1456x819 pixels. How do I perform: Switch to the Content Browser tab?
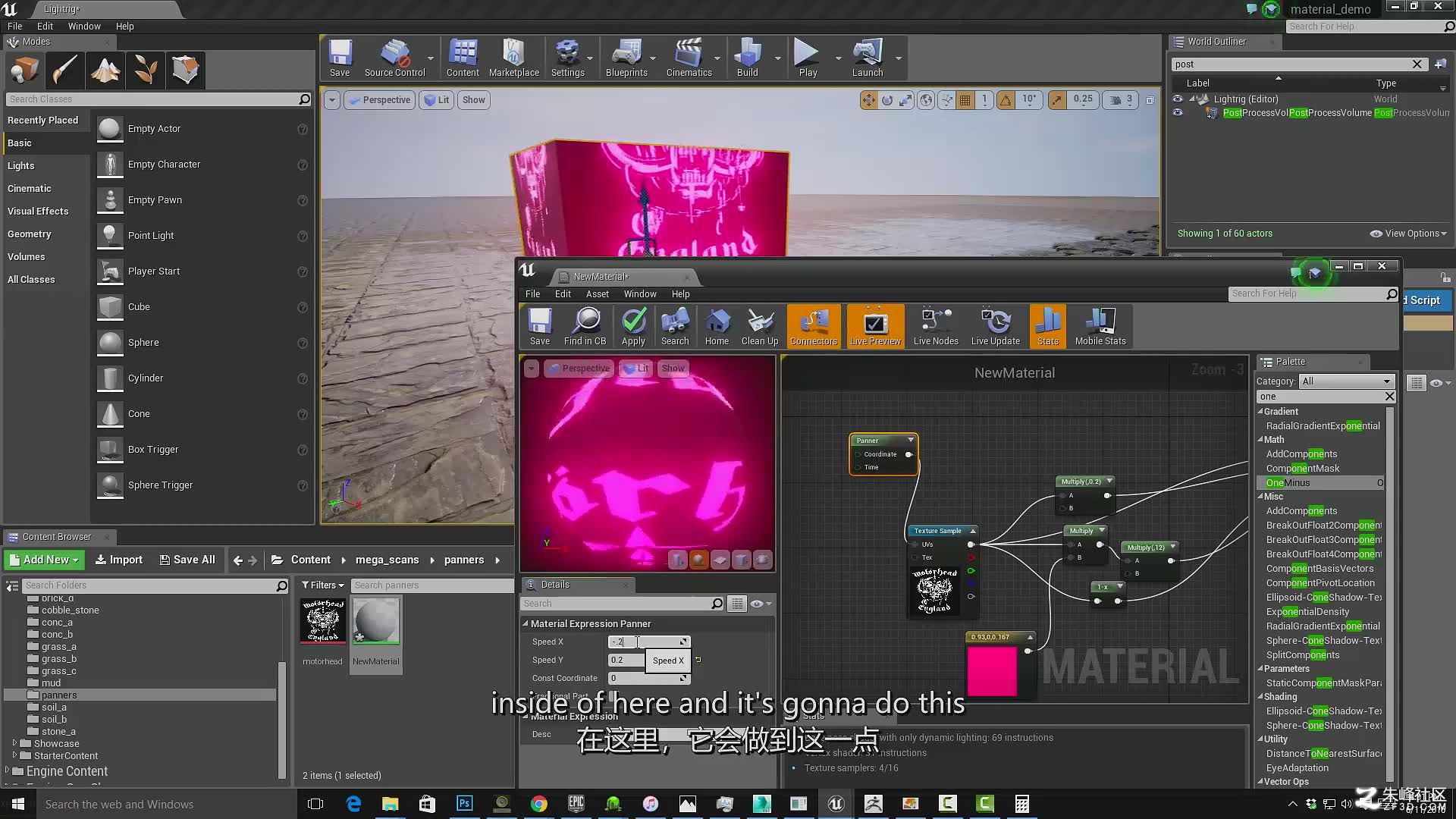[x=57, y=537]
